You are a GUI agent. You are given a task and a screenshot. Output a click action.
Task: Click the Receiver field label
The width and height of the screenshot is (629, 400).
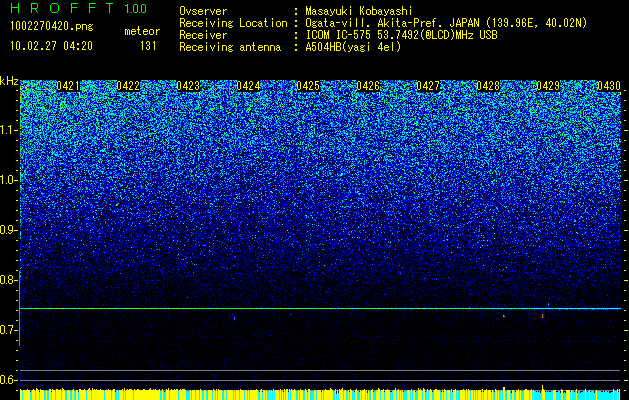[x=203, y=35]
